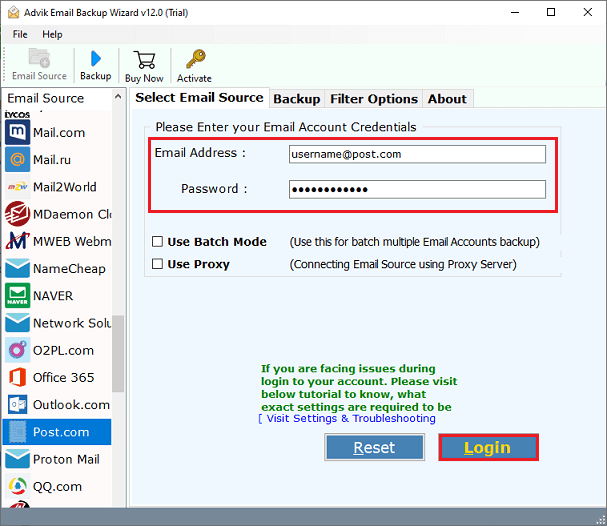Click the email source list scrollbar thumb
Screen dimensions: 607x526
[x=118, y=354]
